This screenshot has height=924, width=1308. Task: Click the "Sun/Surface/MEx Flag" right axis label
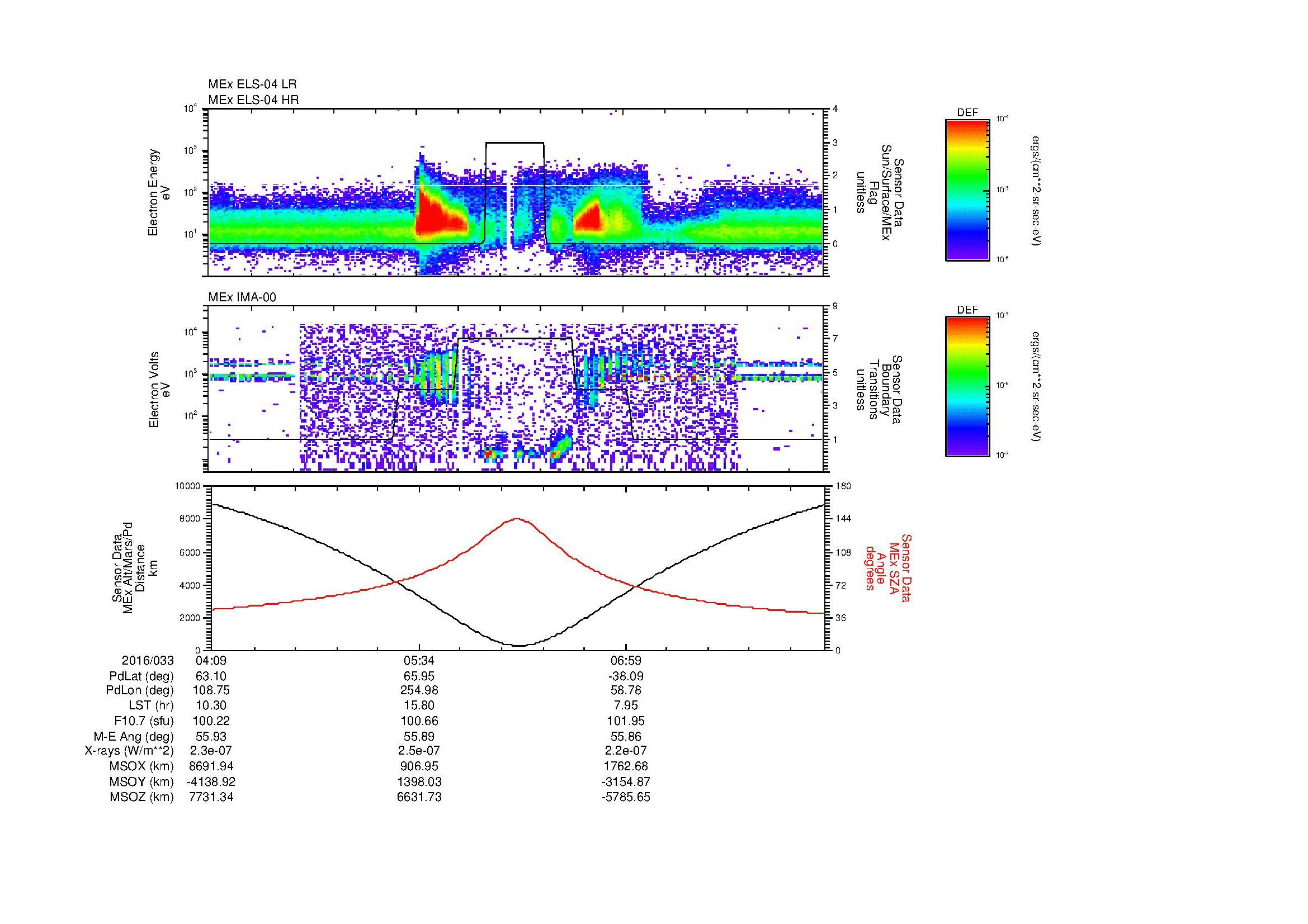pos(880,192)
